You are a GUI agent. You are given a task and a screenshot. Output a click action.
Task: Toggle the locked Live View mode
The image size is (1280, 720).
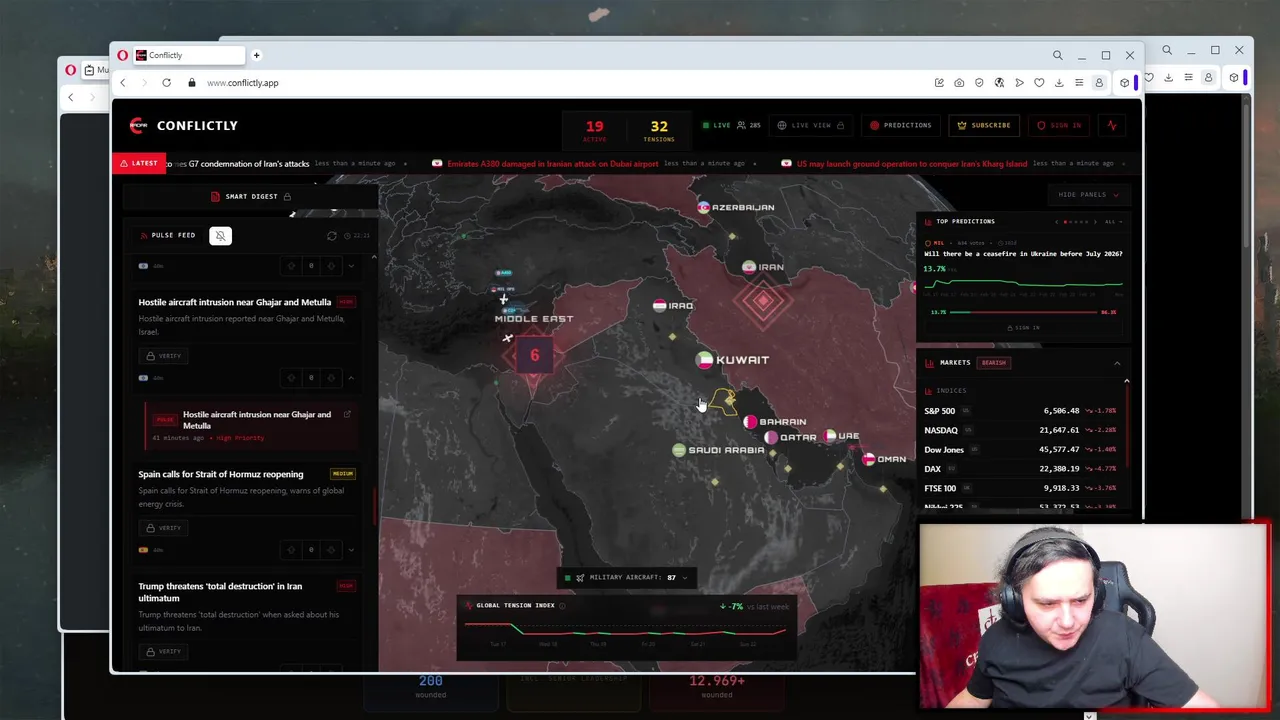coord(811,125)
